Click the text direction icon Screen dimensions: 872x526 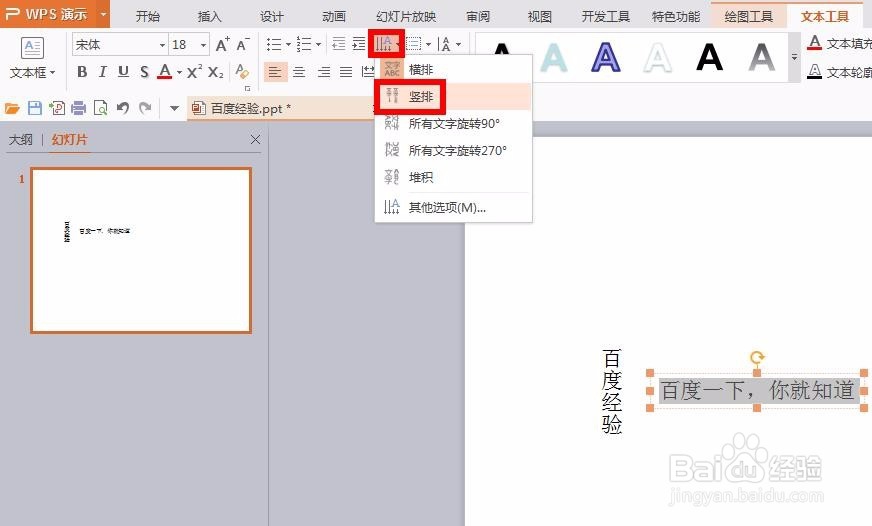coord(383,44)
